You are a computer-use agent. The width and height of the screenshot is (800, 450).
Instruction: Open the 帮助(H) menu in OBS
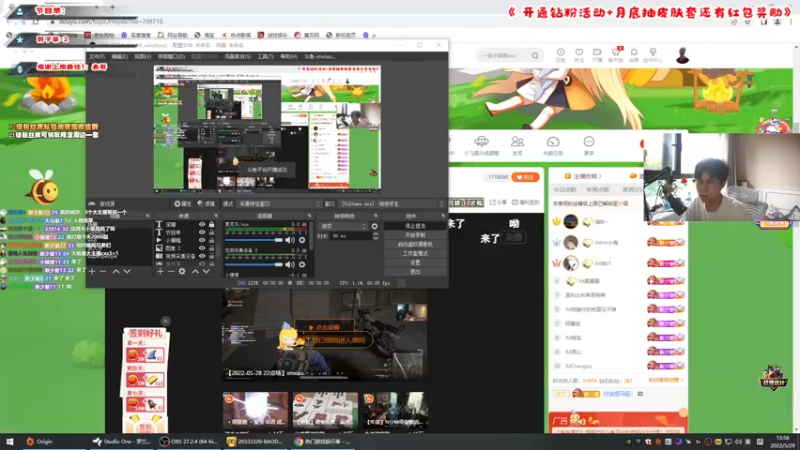(x=288, y=57)
